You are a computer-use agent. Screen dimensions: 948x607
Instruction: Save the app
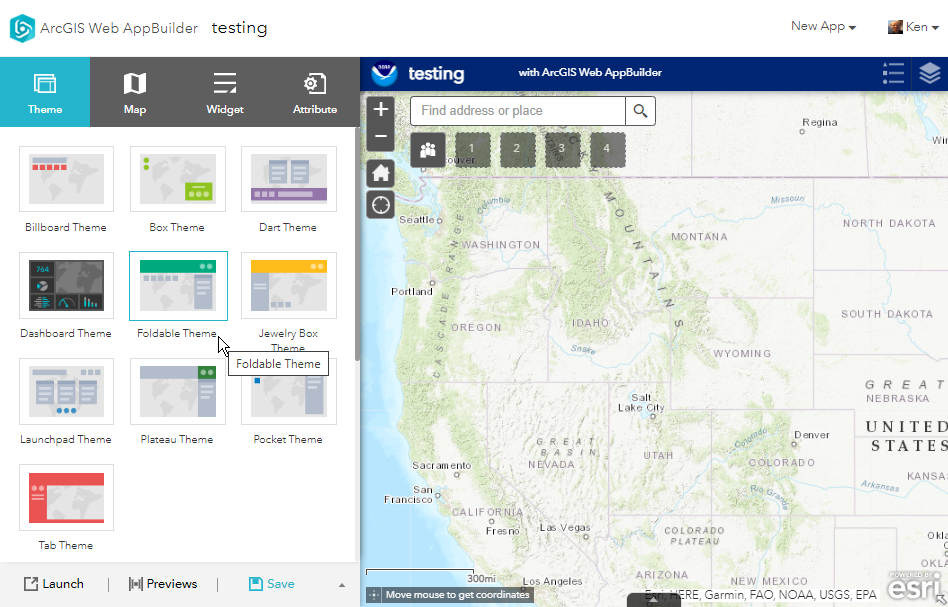(x=271, y=583)
